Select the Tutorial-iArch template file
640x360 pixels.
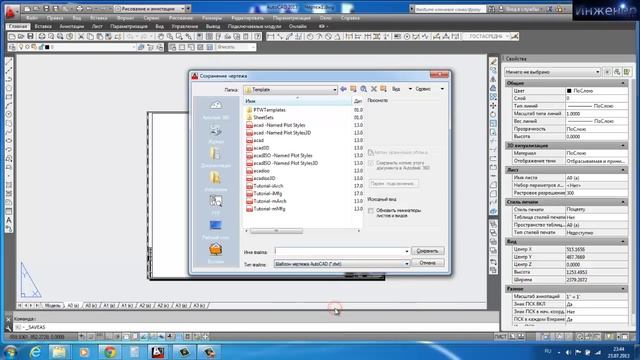click(x=268, y=186)
